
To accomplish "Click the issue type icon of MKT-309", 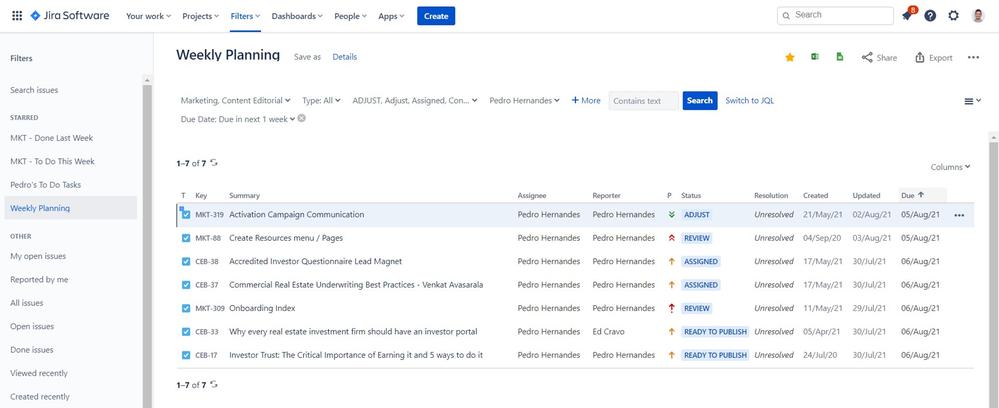I will point(185,308).
